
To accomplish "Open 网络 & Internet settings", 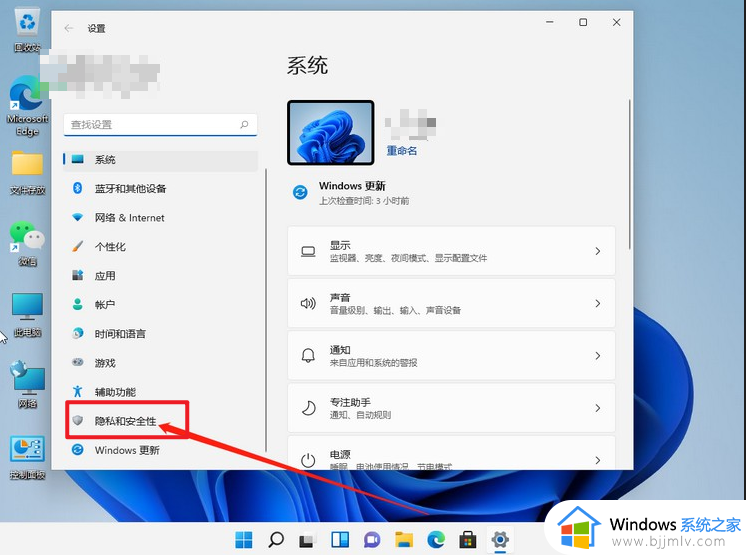I will (161, 218).
